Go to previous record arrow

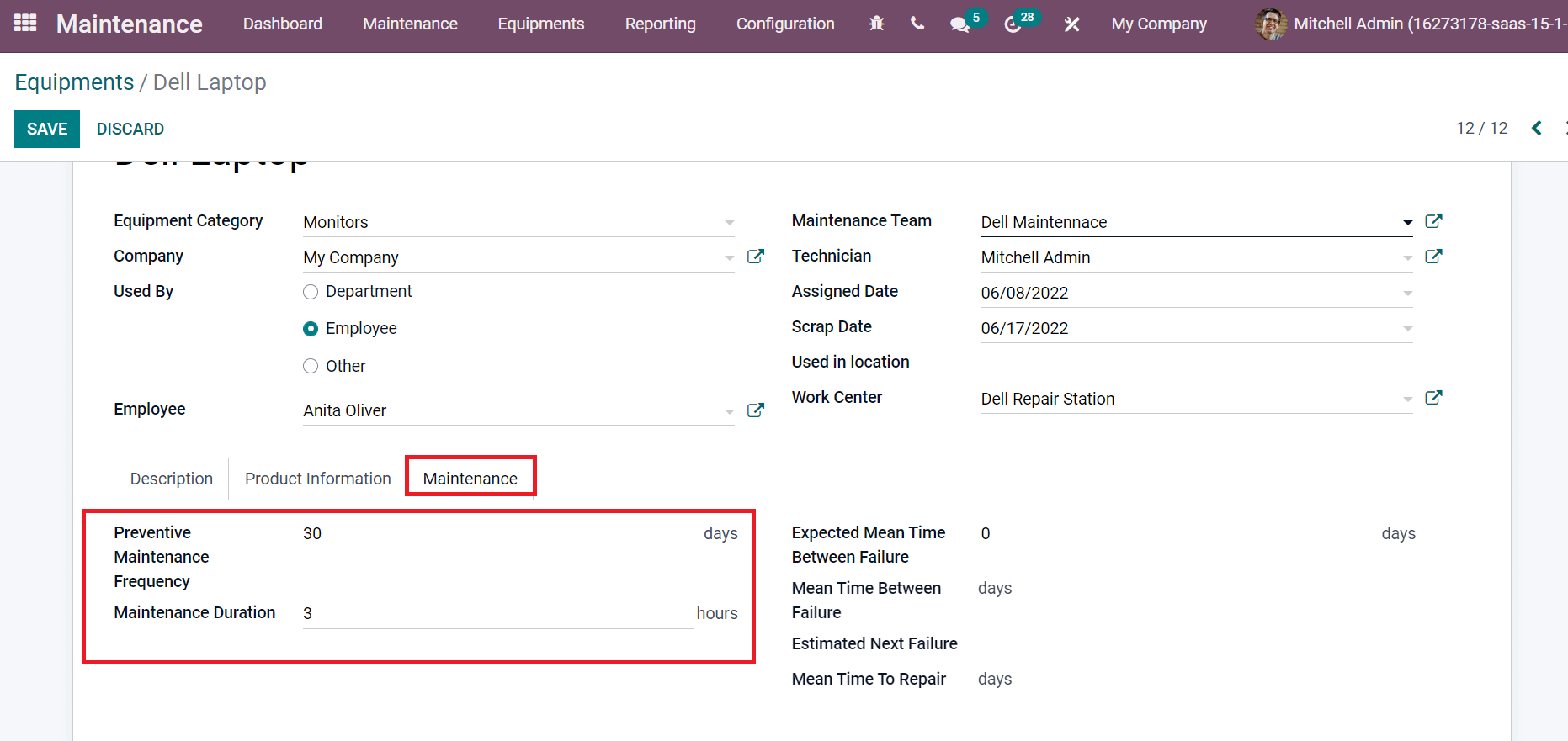1537,128
